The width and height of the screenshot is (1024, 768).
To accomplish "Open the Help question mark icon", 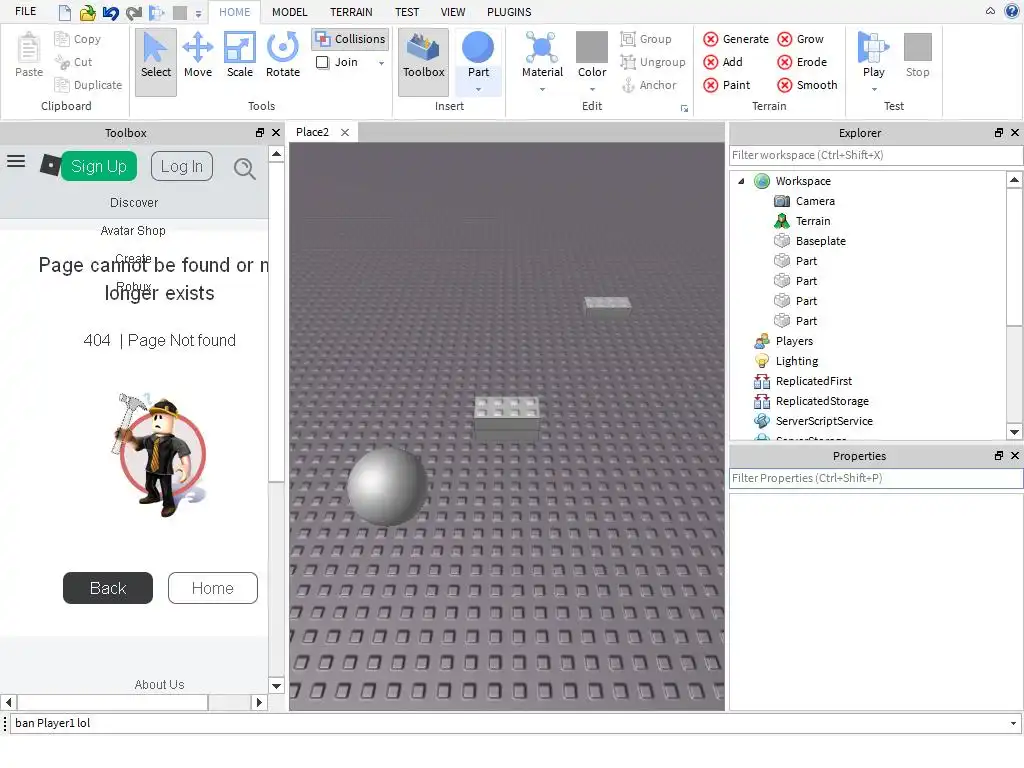I will coord(1011,11).
